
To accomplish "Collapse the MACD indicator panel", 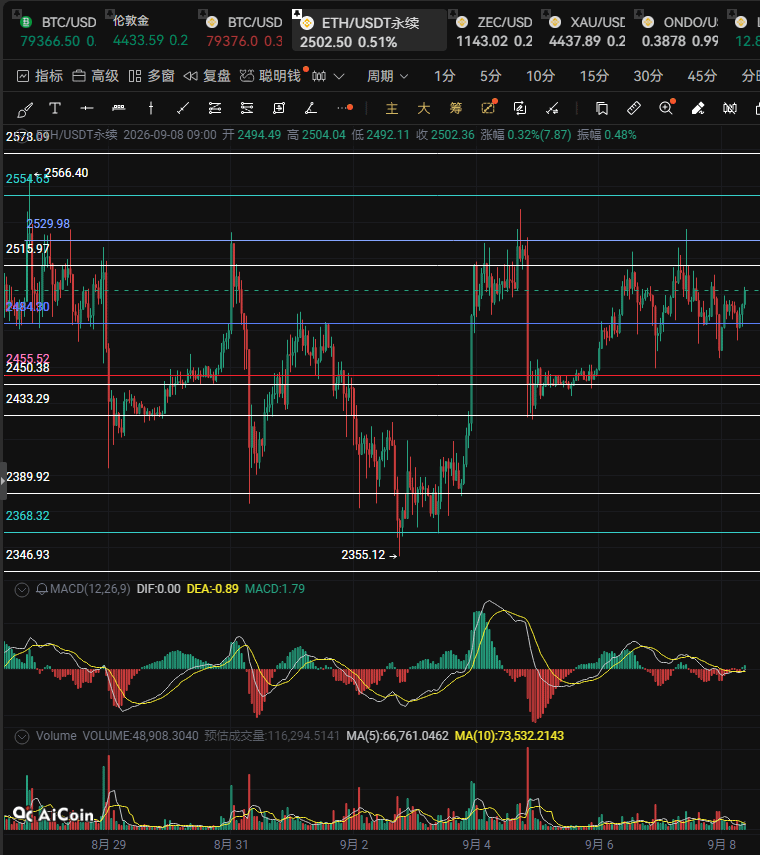I will (22, 589).
